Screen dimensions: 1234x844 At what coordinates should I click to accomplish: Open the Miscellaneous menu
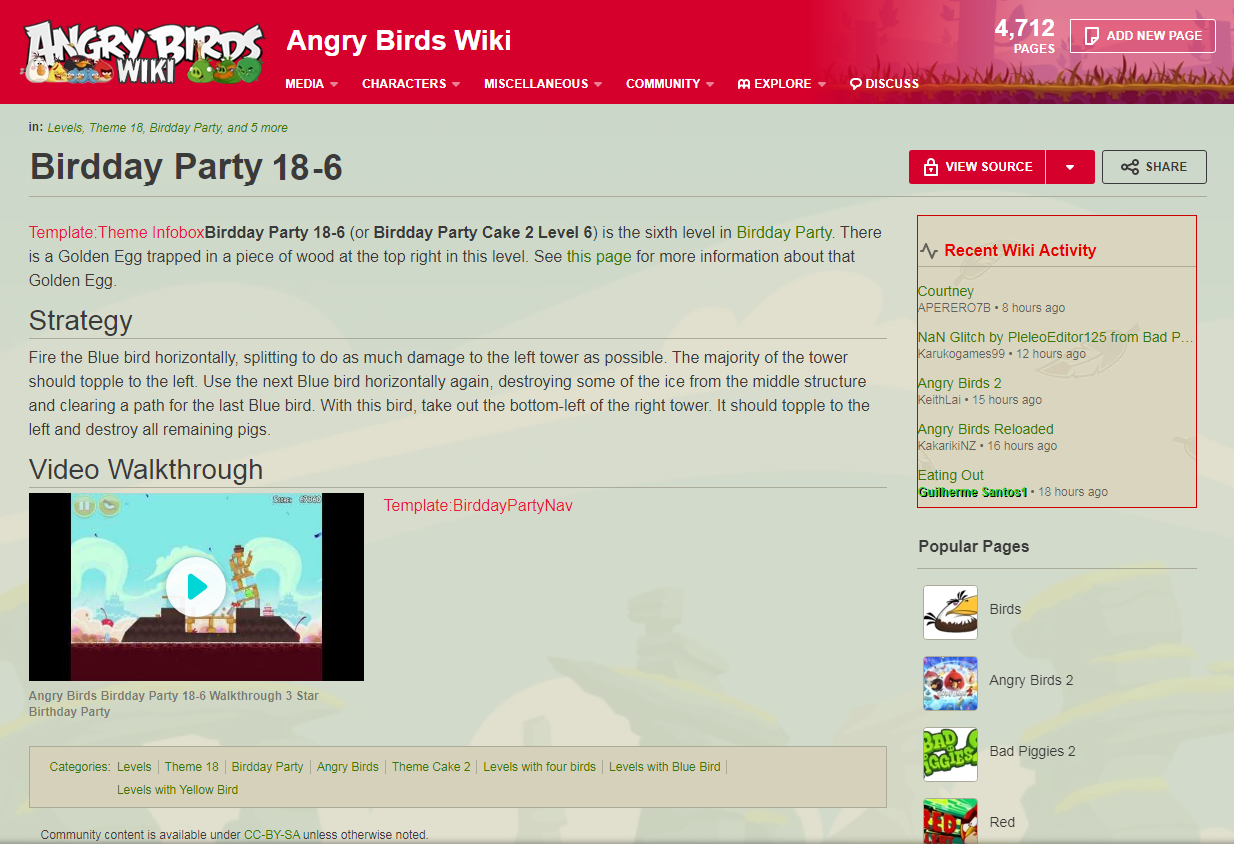tap(543, 84)
